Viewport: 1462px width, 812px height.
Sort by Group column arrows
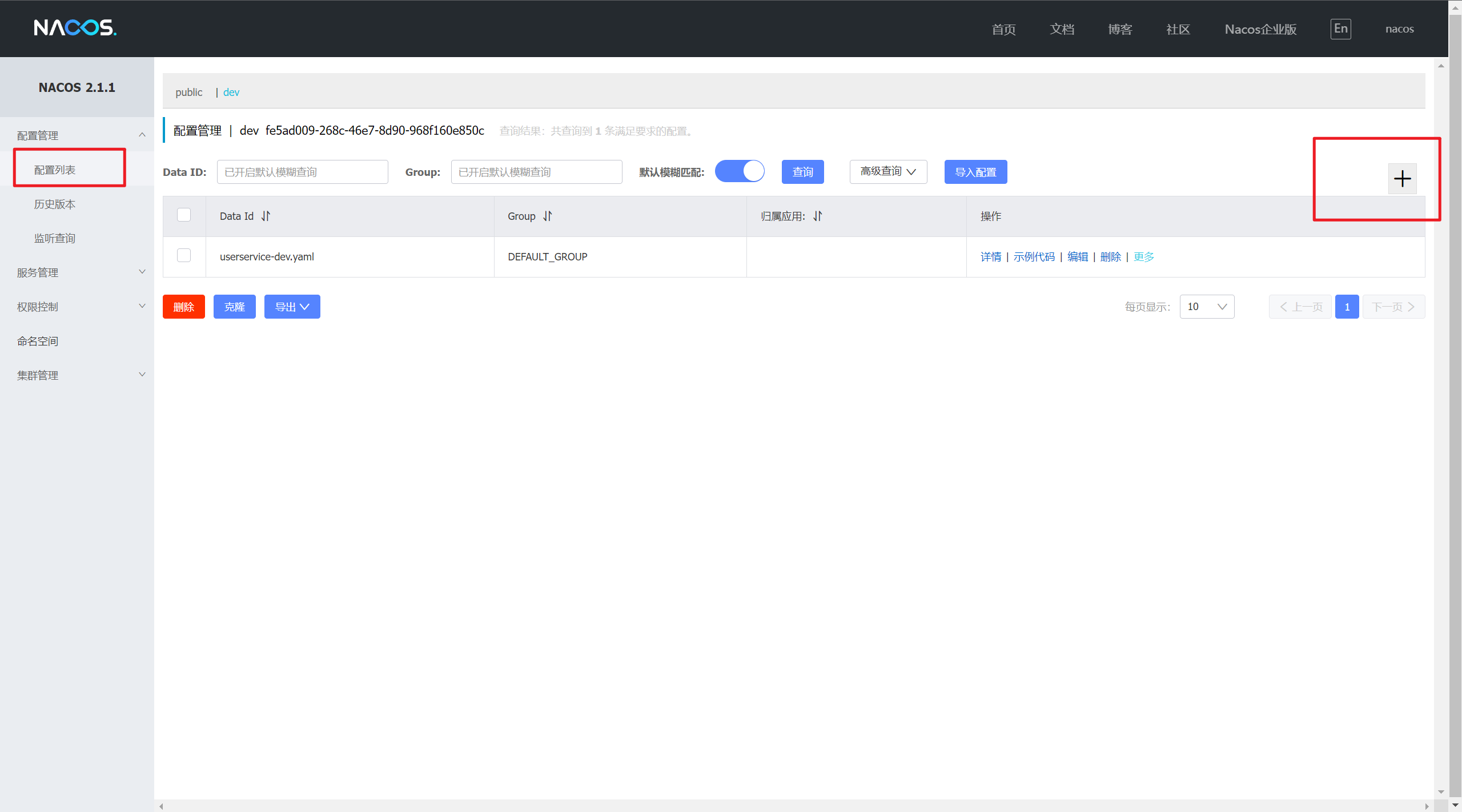pos(547,216)
